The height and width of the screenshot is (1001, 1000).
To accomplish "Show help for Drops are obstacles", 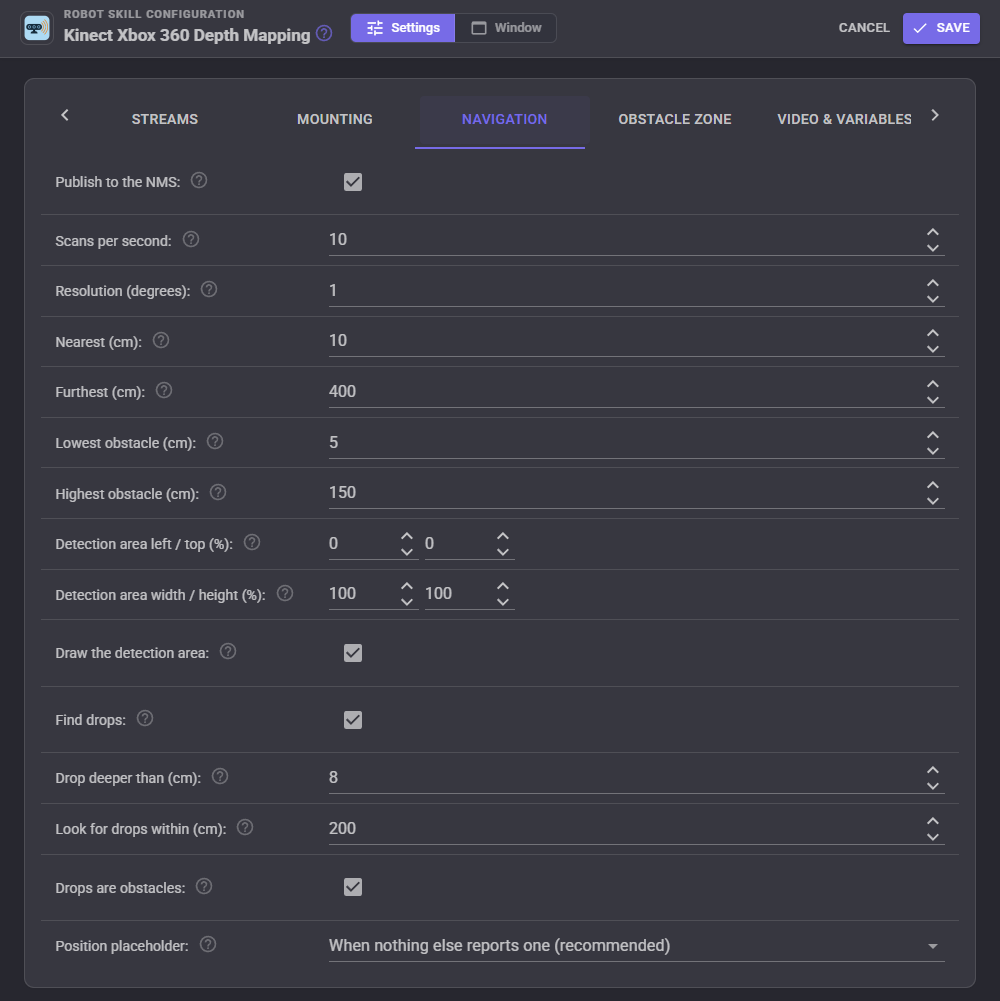I will [x=204, y=886].
